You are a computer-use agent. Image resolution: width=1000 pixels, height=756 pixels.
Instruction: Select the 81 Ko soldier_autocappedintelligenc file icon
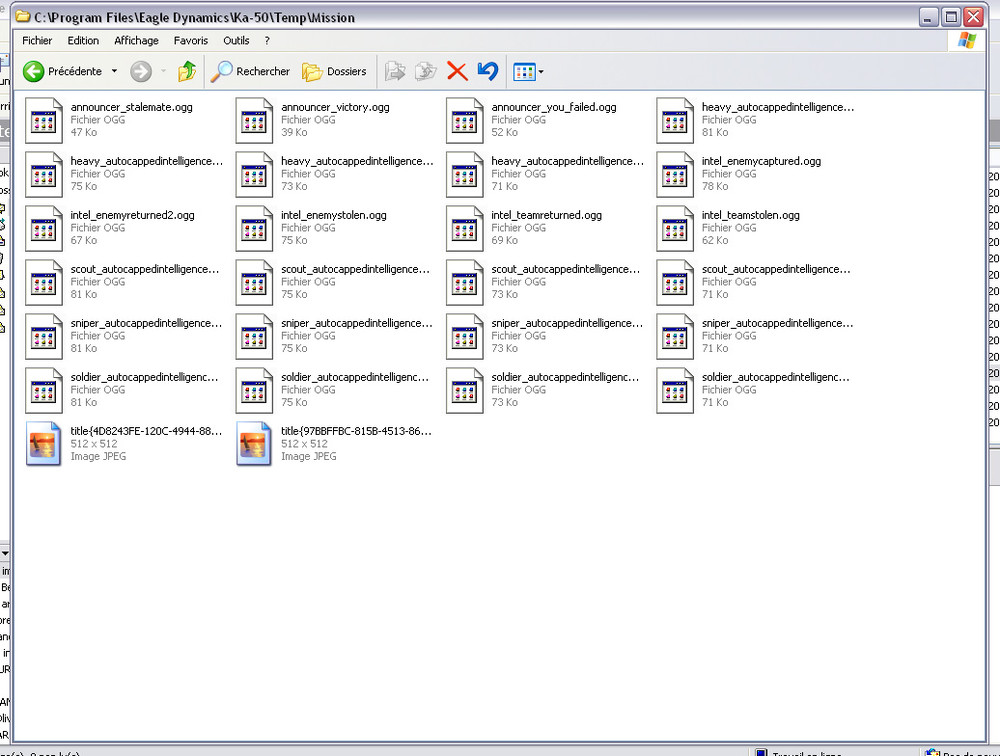pyautogui.click(x=43, y=391)
